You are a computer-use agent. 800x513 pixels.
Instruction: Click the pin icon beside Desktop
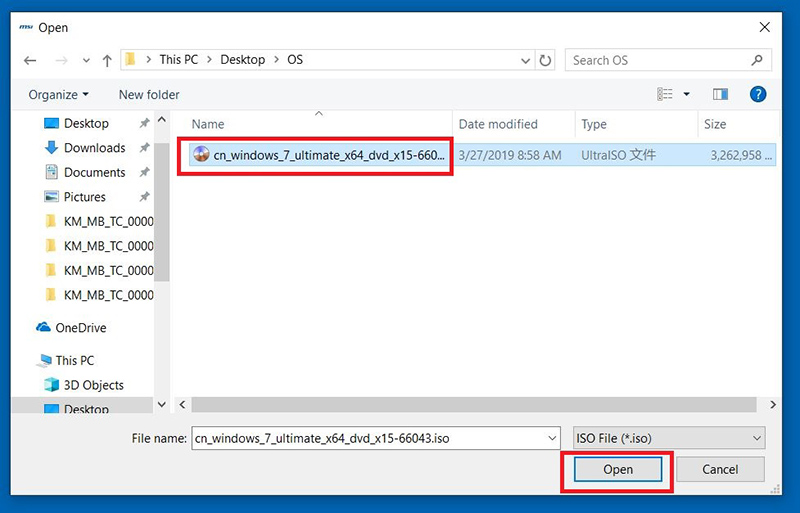point(144,123)
